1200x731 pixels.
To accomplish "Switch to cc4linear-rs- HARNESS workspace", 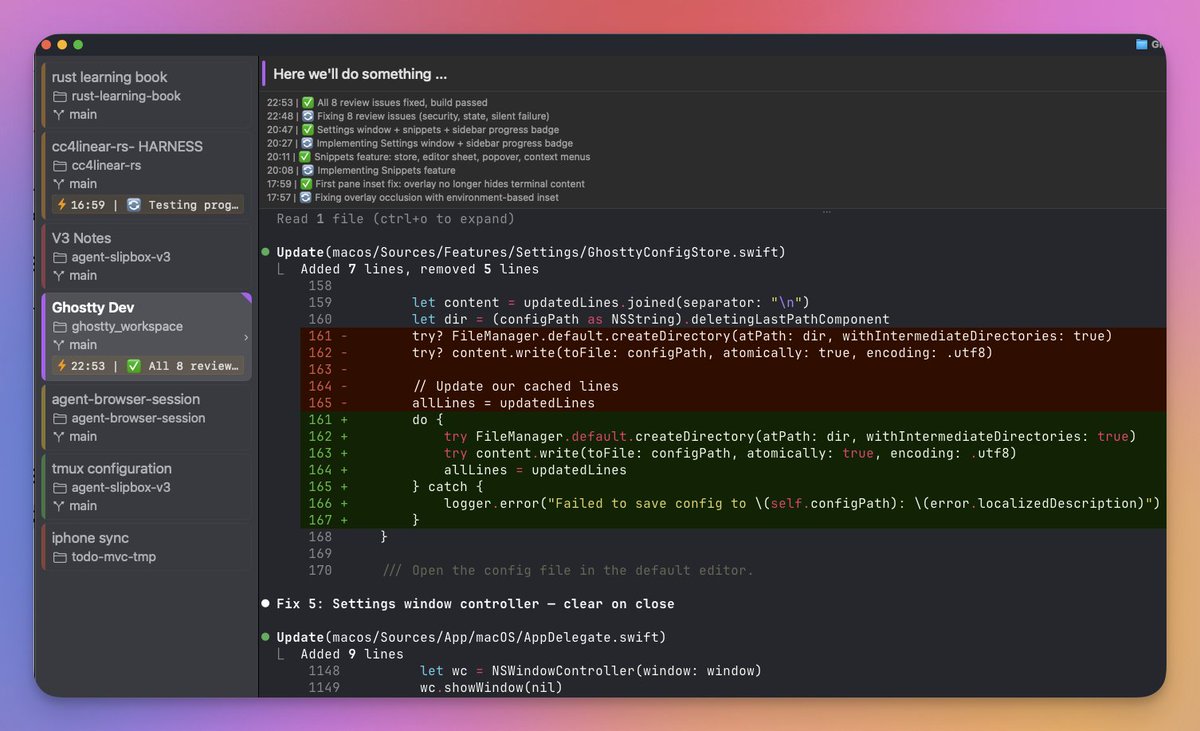I will (146, 176).
